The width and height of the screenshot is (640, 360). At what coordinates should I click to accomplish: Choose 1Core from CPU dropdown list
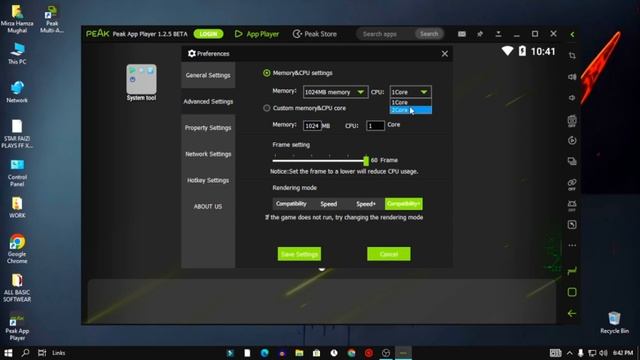click(x=411, y=102)
